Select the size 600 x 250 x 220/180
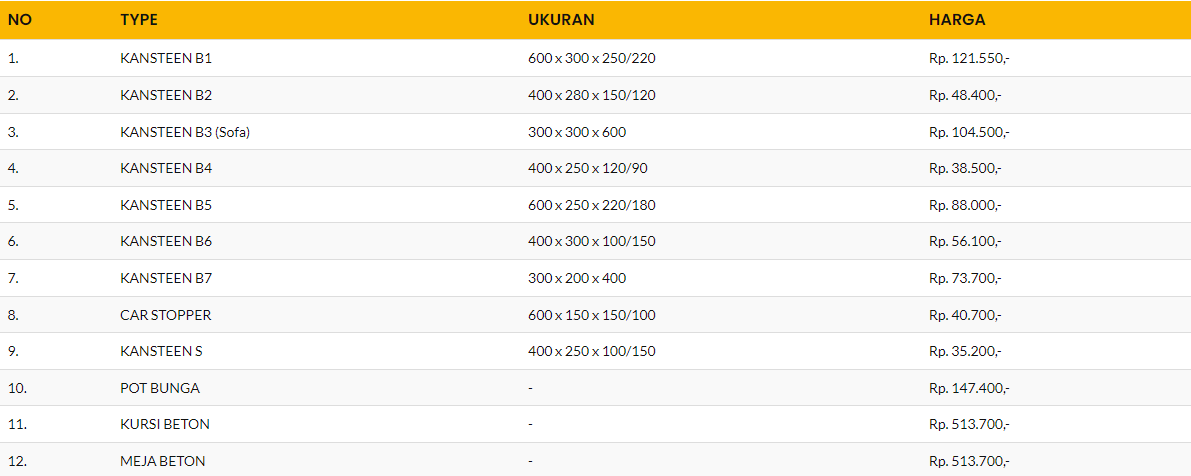The image size is (1191, 476). click(591, 205)
